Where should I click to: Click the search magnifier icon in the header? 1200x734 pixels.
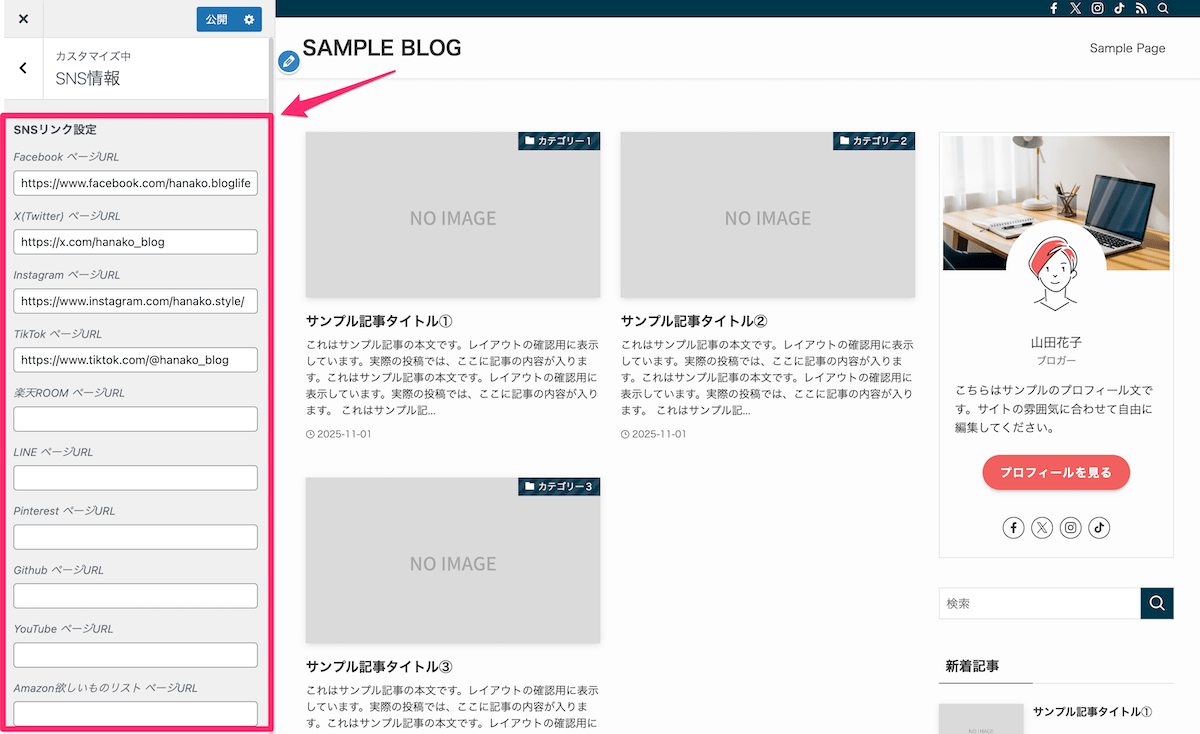click(x=1163, y=8)
